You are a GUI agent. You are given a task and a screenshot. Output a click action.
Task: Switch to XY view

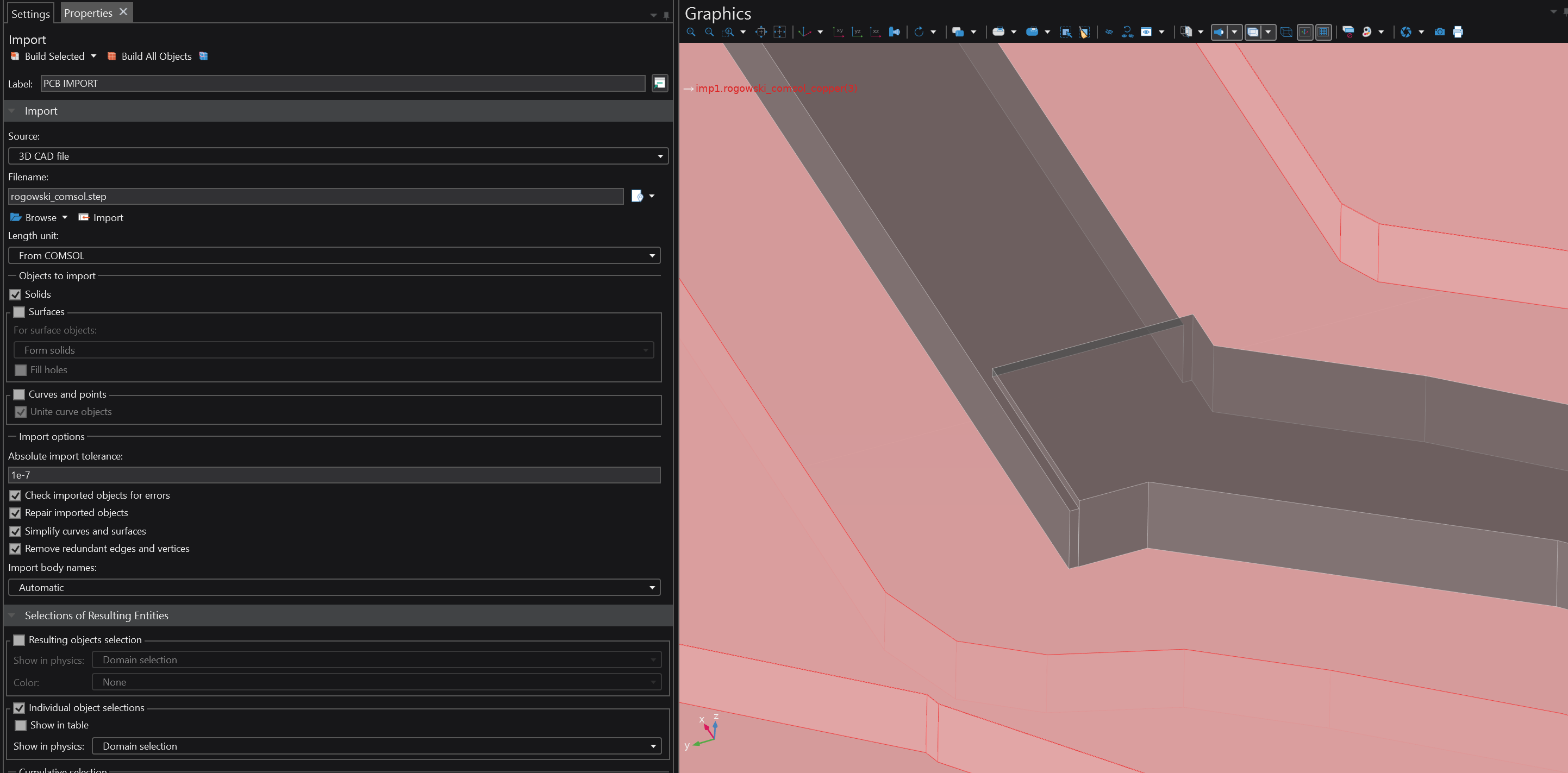click(838, 32)
